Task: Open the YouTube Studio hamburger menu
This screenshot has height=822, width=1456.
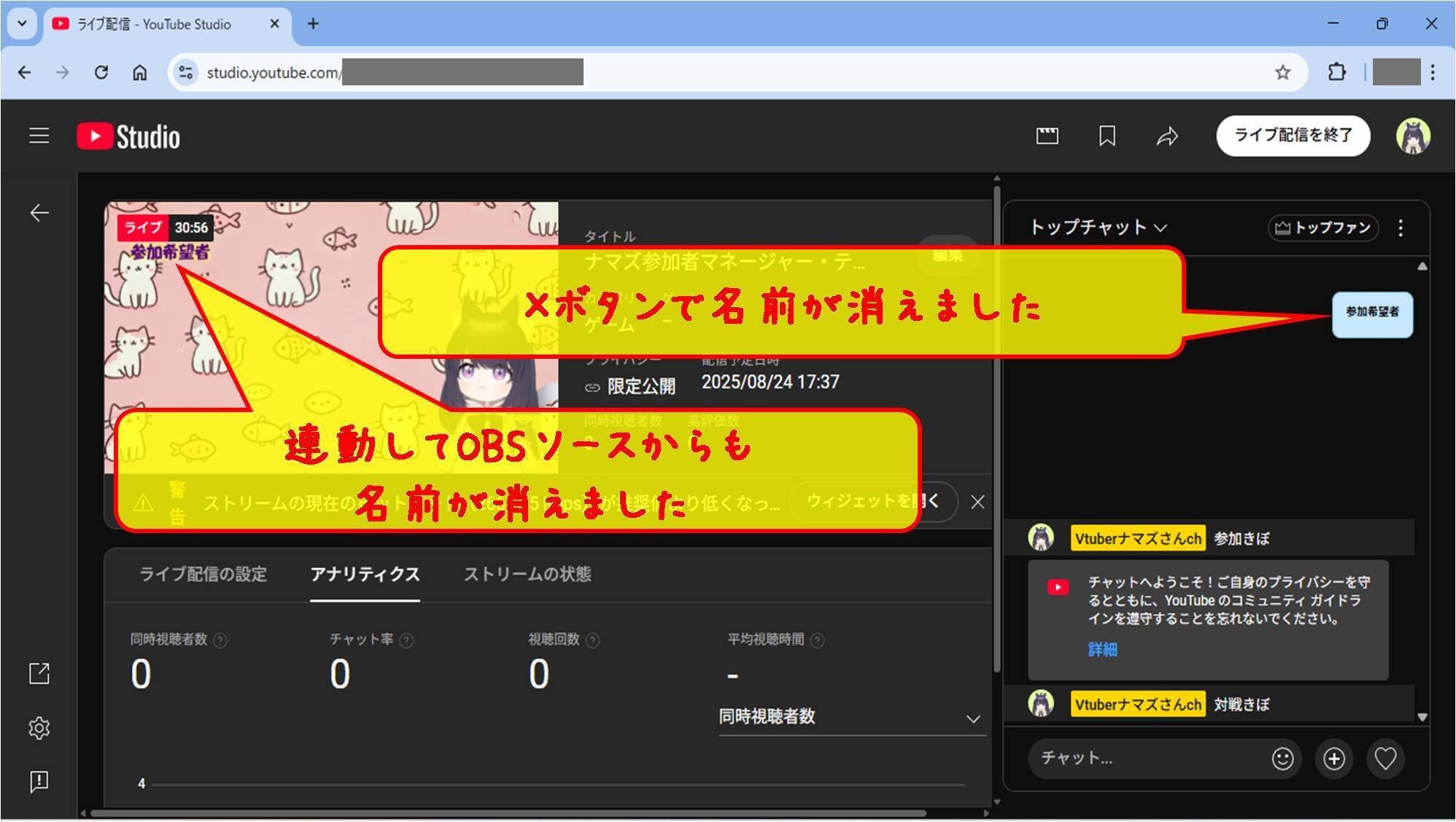Action: (39, 135)
